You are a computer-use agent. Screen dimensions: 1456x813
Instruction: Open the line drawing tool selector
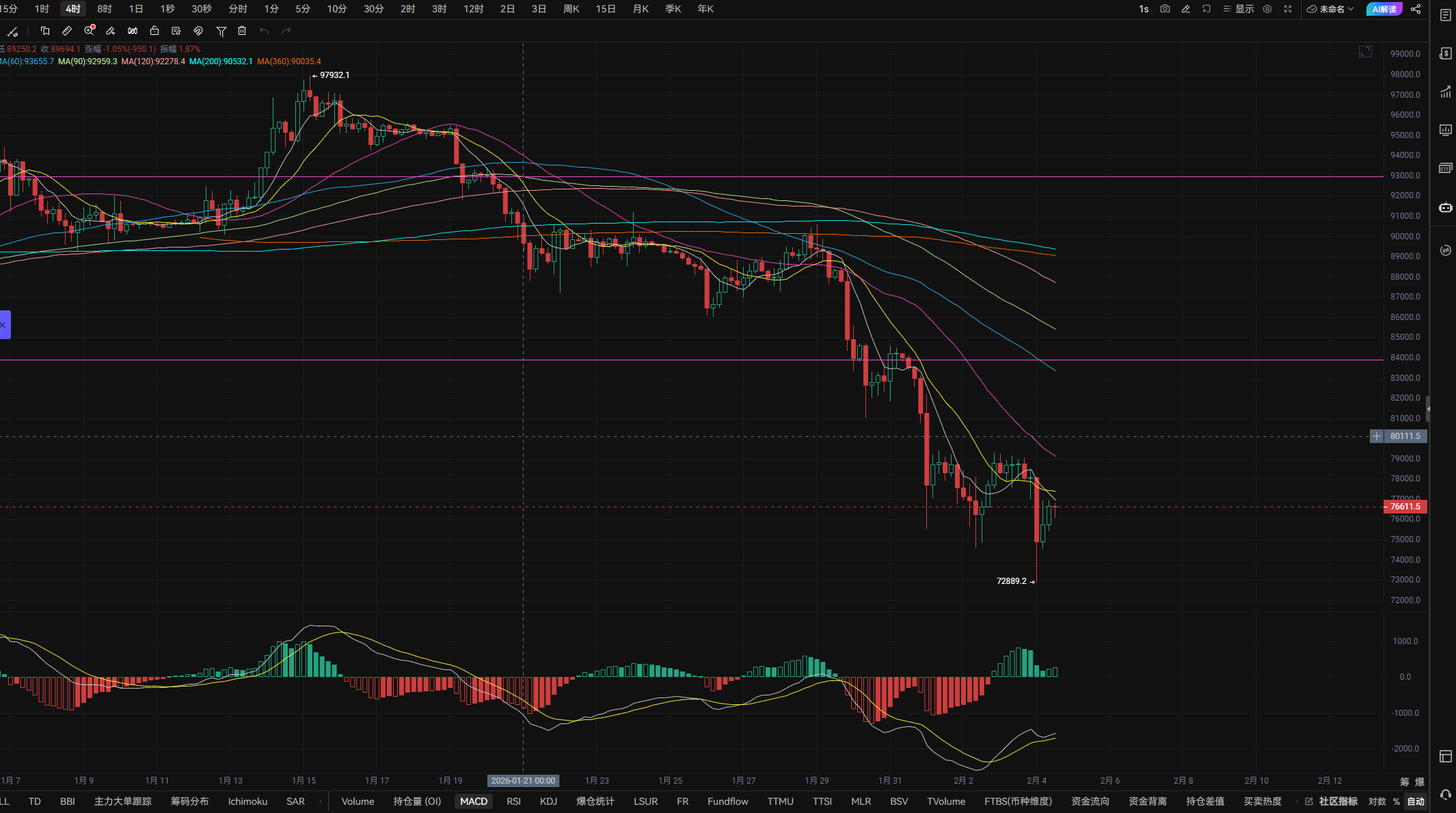[12, 31]
